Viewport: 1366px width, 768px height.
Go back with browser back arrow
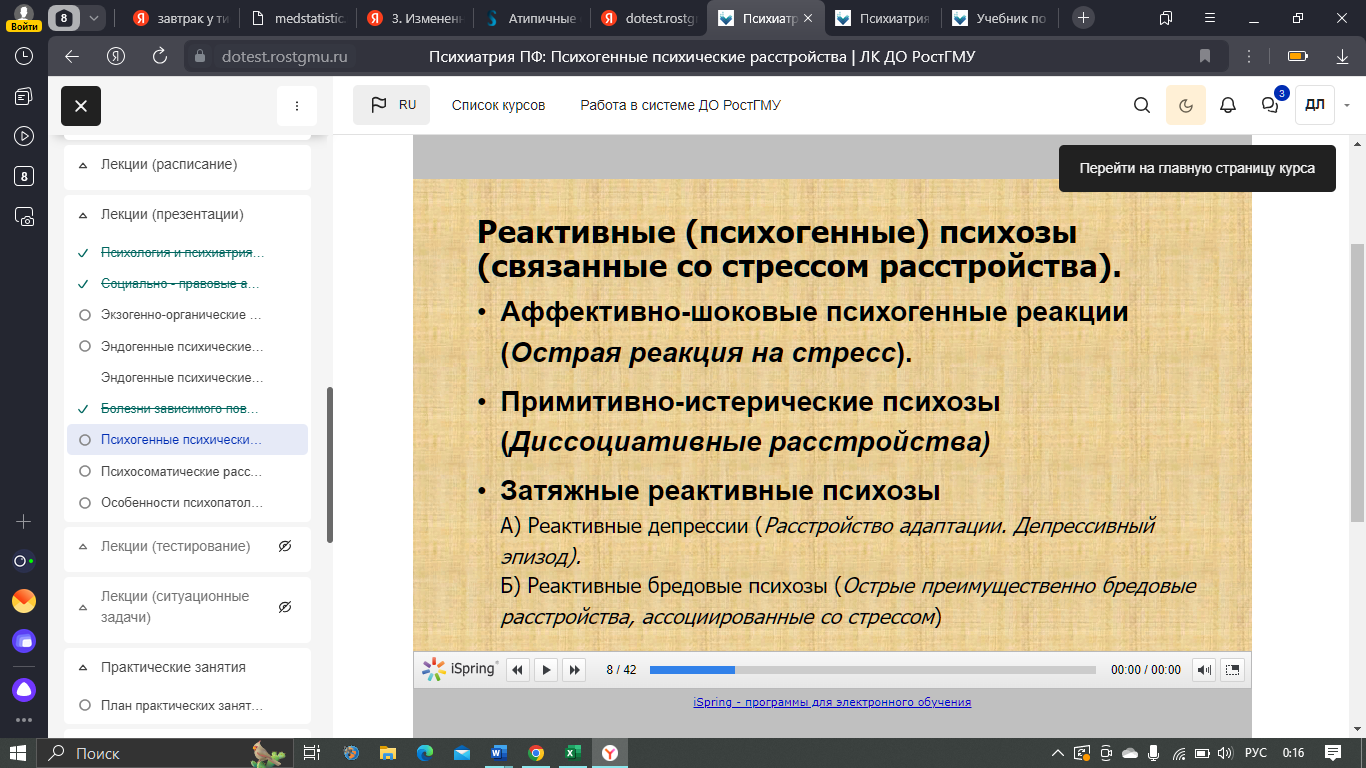(x=70, y=56)
